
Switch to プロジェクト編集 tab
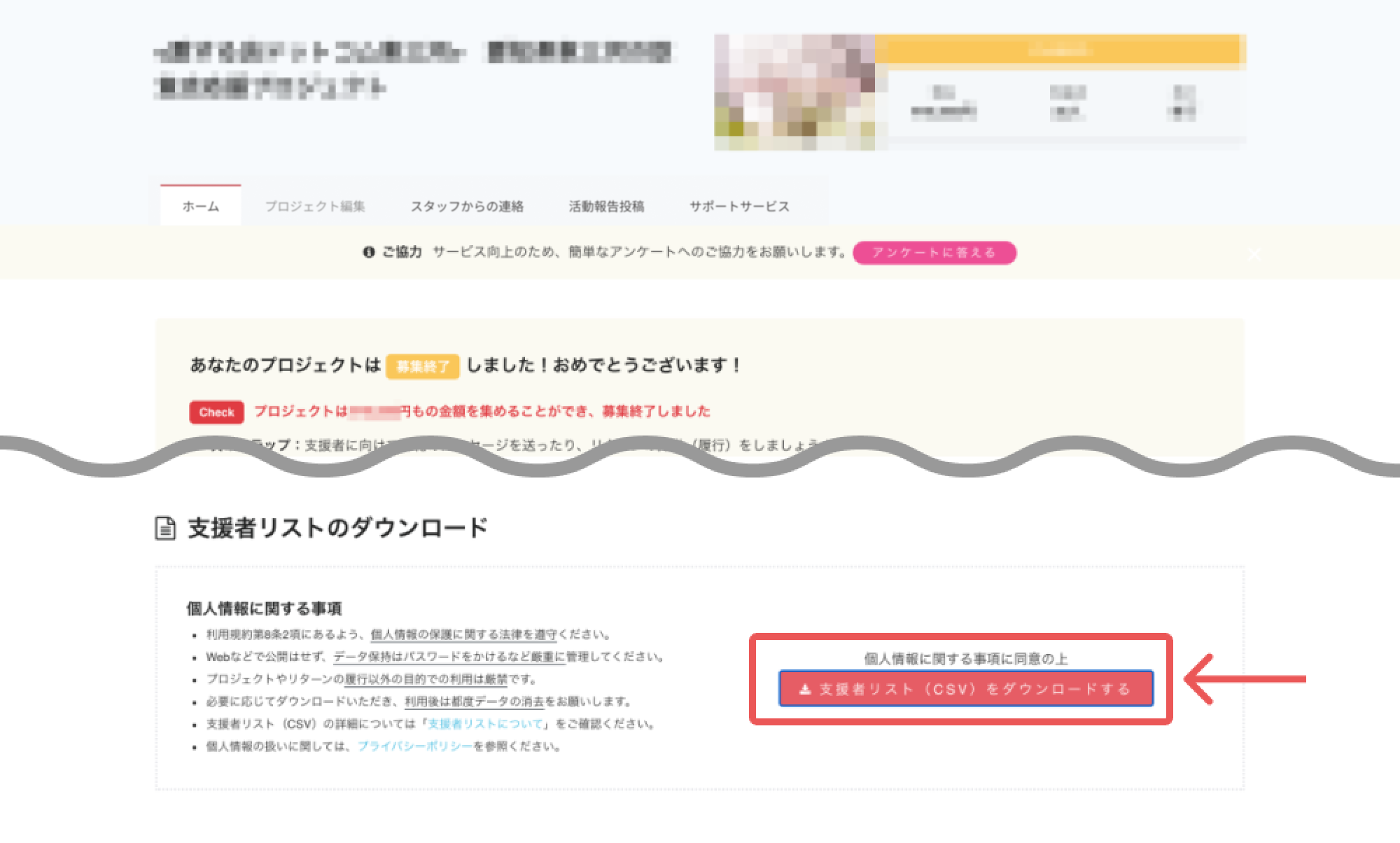click(x=315, y=207)
